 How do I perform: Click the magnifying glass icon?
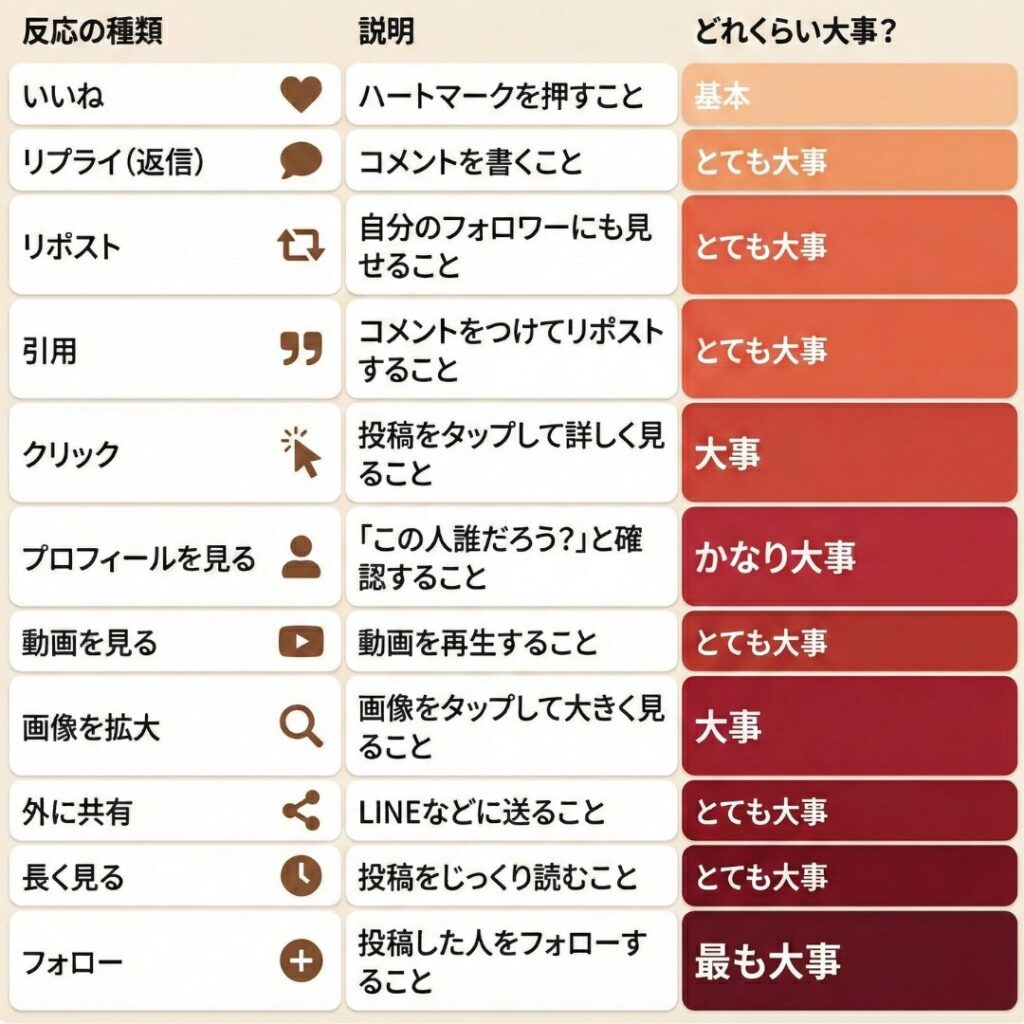tap(300, 727)
